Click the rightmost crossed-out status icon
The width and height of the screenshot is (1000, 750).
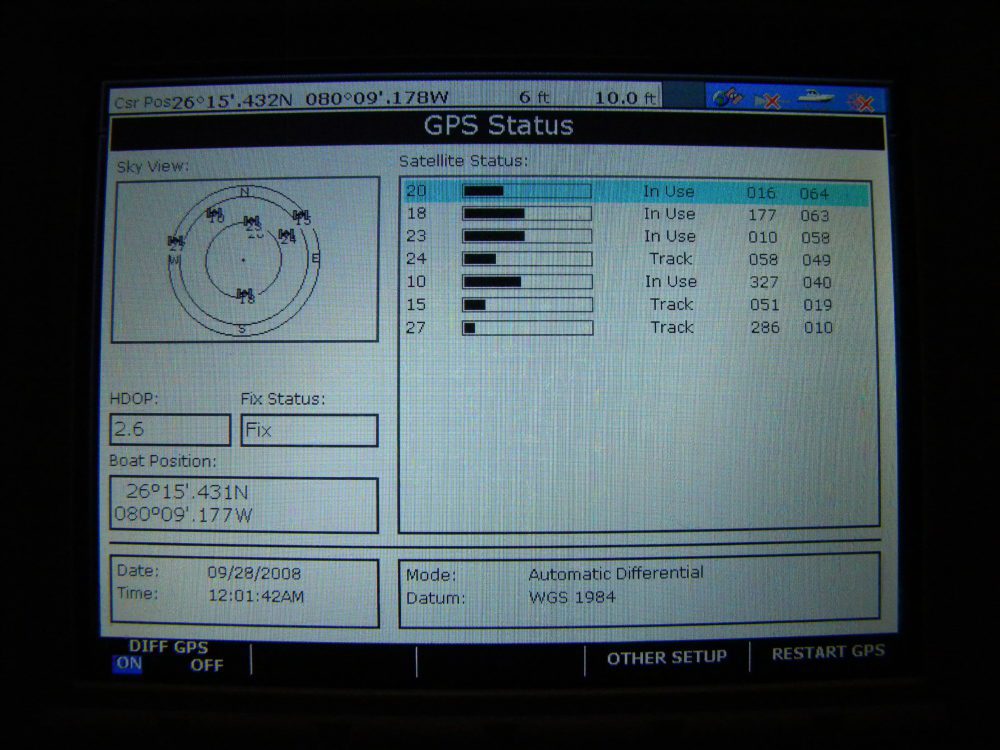click(x=861, y=101)
